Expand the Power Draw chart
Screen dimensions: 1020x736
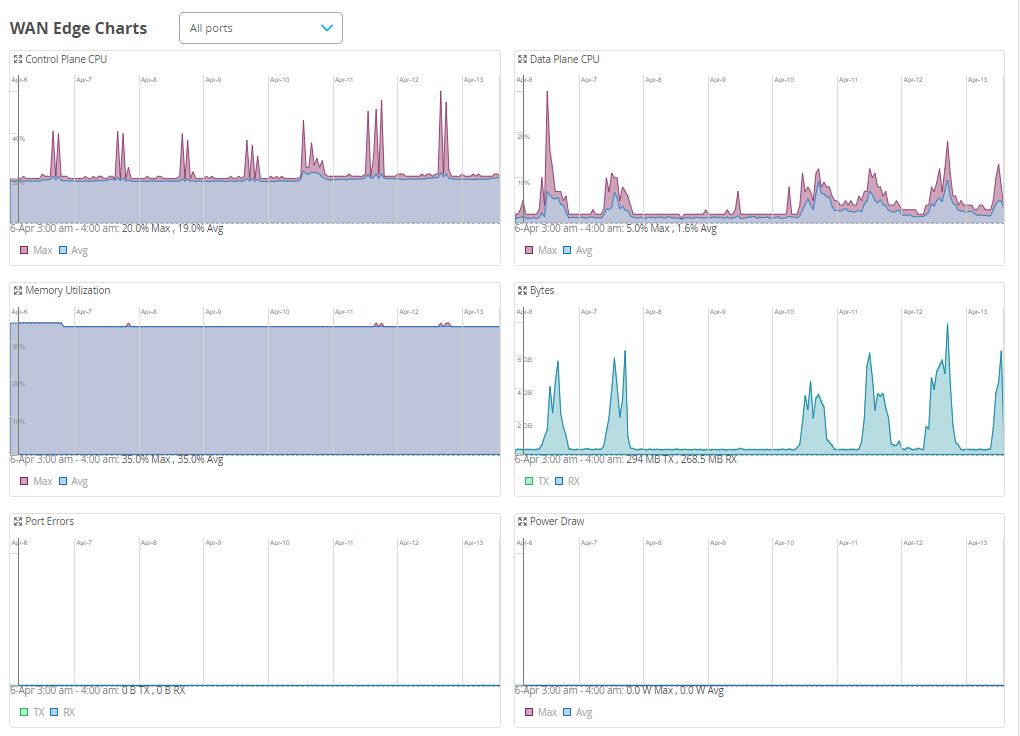(x=522, y=521)
